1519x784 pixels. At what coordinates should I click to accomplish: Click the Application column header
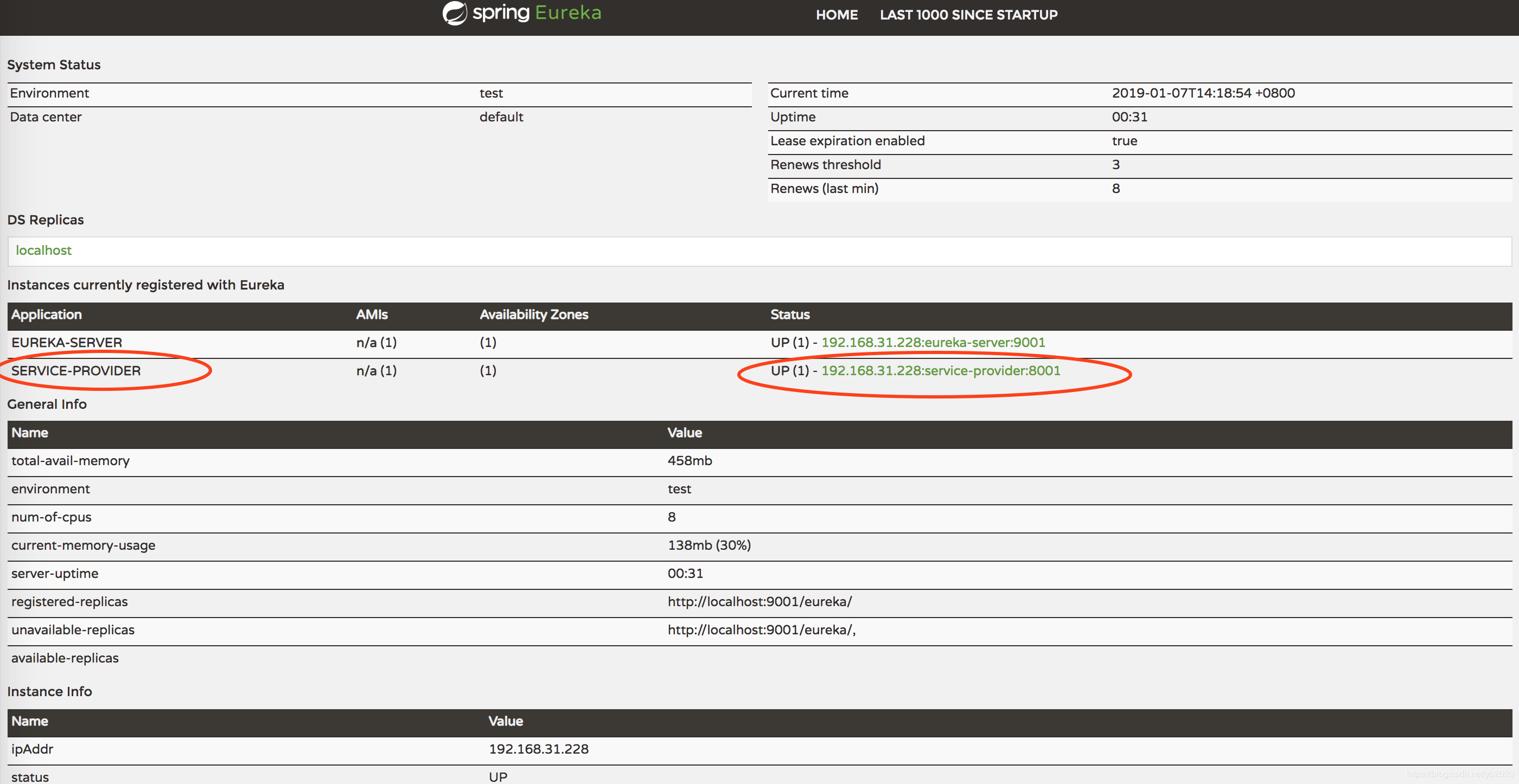pos(47,315)
